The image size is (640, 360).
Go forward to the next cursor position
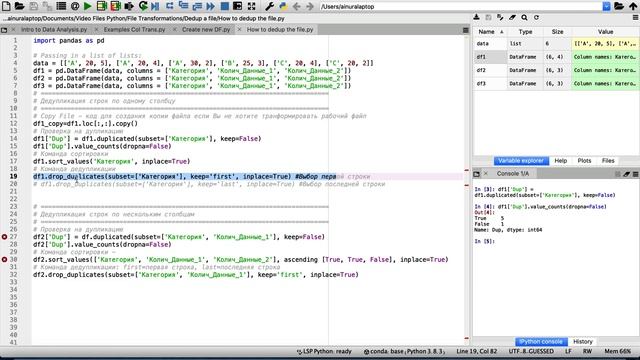point(310,6)
